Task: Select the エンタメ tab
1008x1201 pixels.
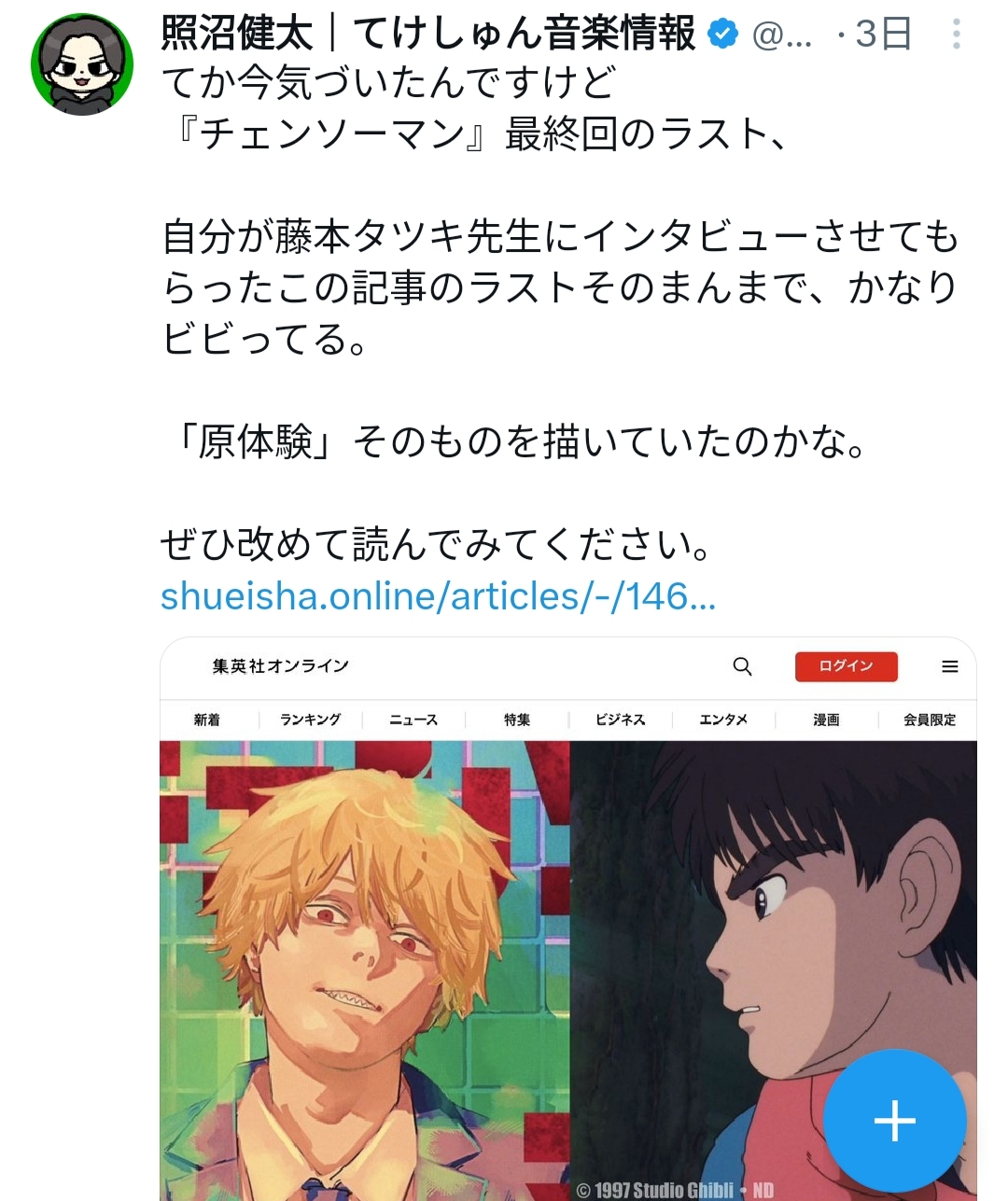Action: pyautogui.click(x=723, y=719)
